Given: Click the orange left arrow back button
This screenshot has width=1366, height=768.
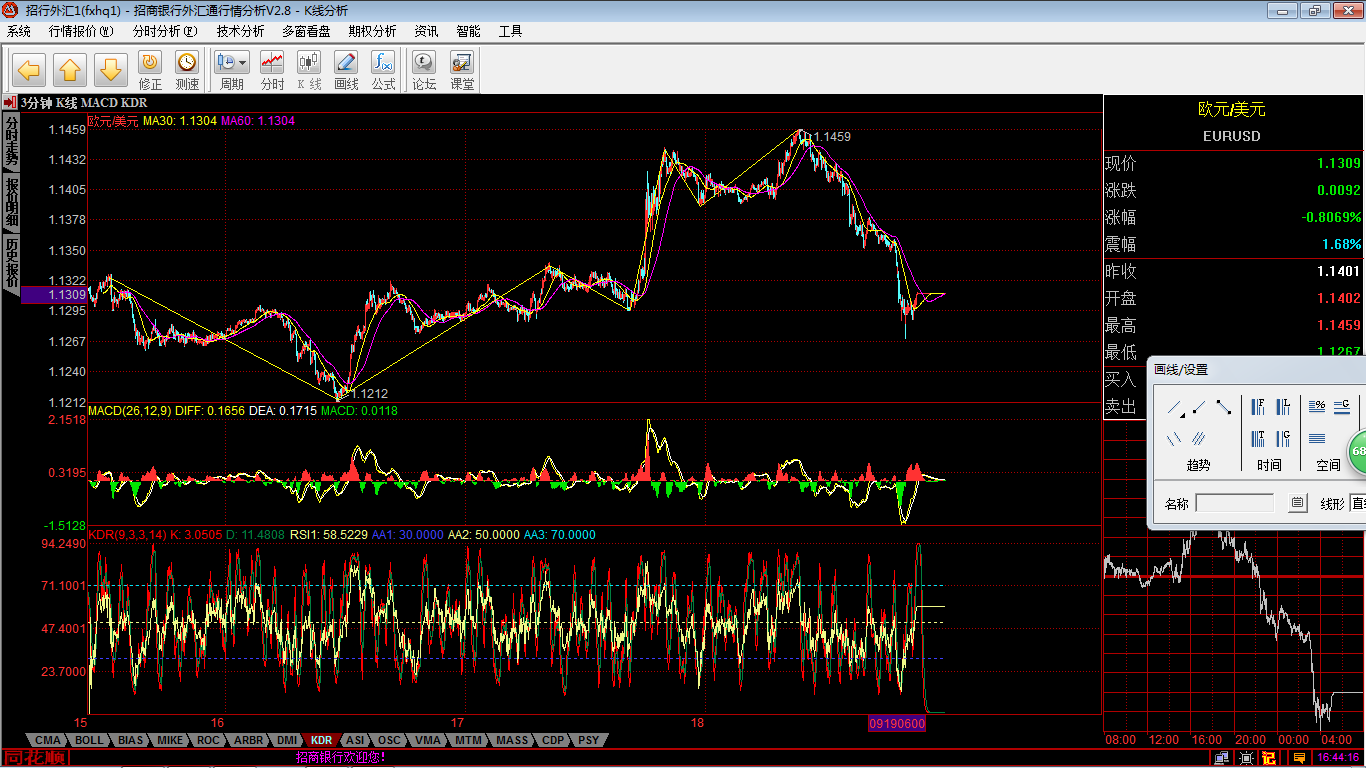Looking at the screenshot, I should point(28,70).
